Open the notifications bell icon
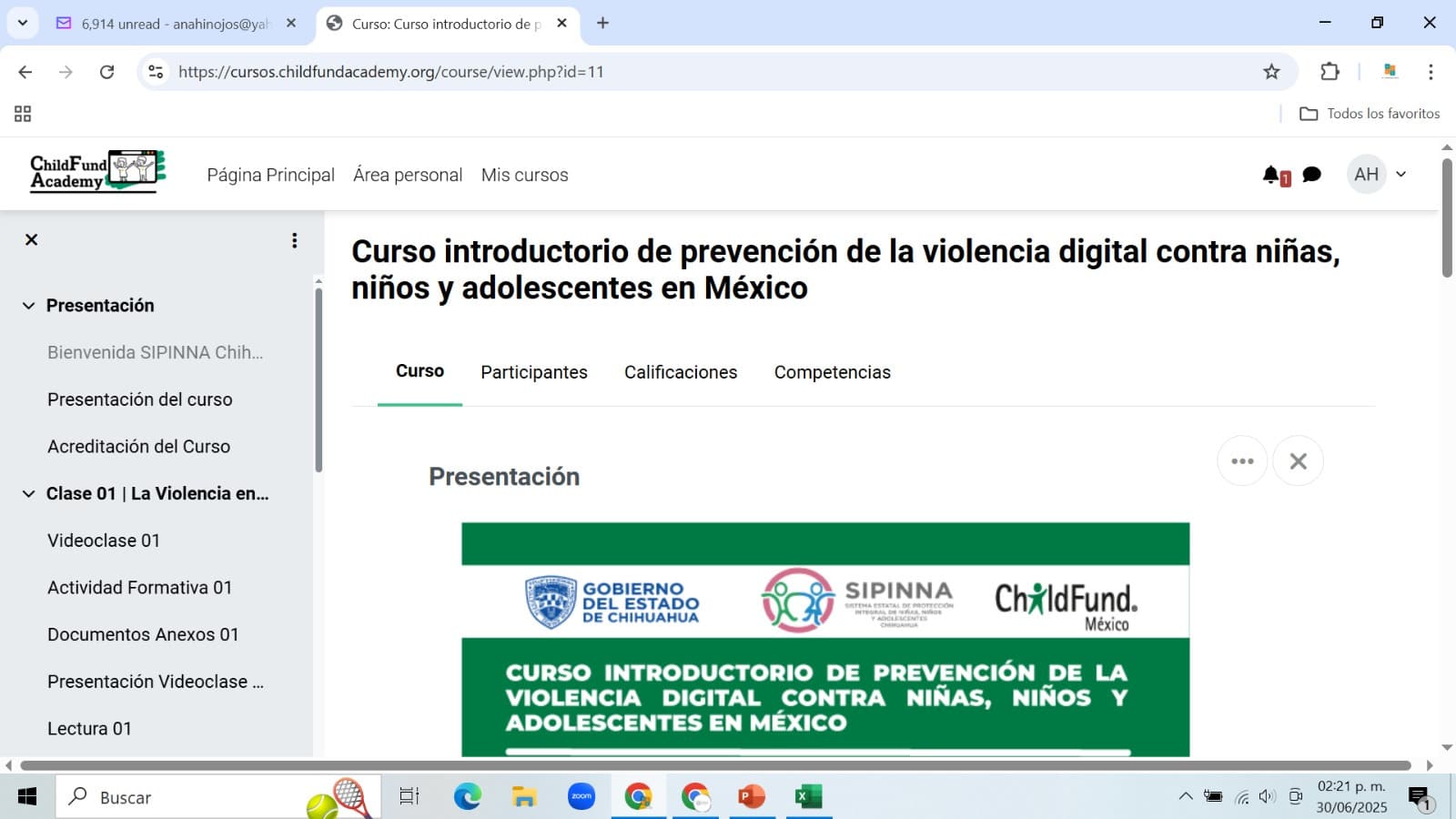 coord(1271,175)
